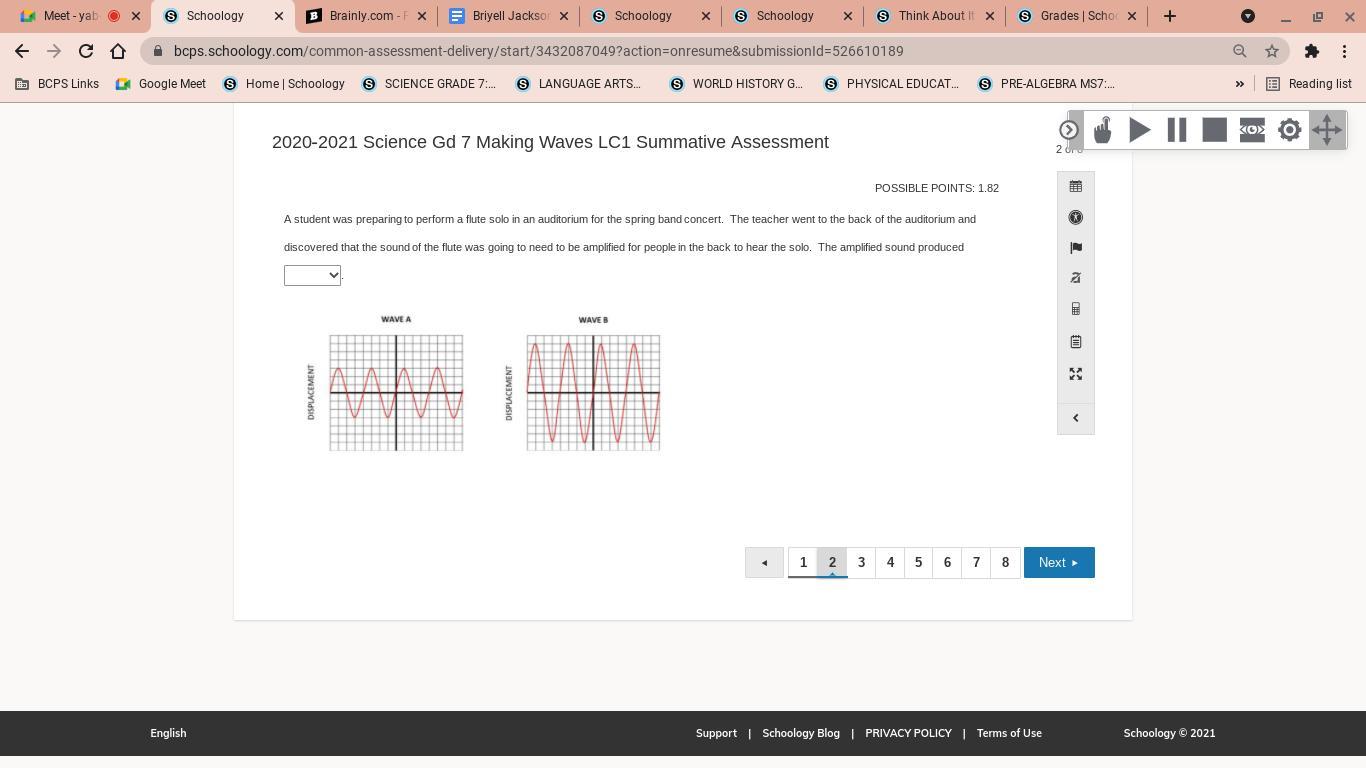Switch to the Grades tab
Image resolution: width=1366 pixels, height=768 pixels.
point(1078,16)
